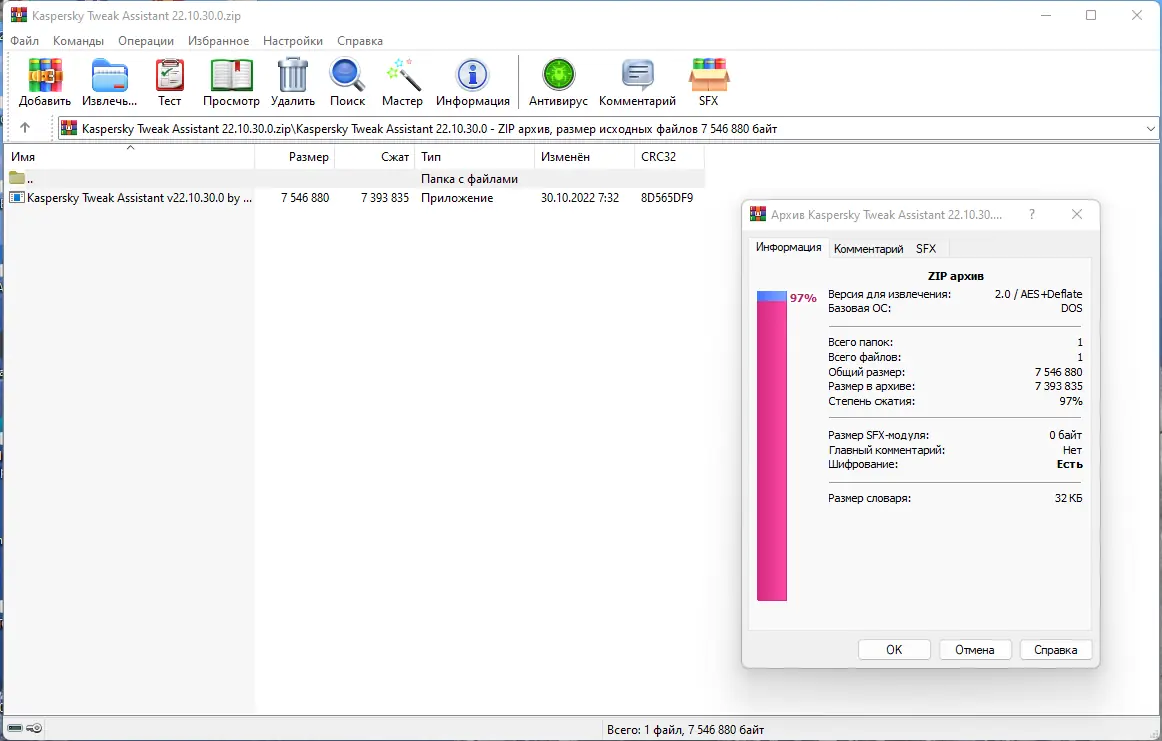1162x741 pixels.
Task: Click the Информация toolbar icon
Action: point(472,75)
